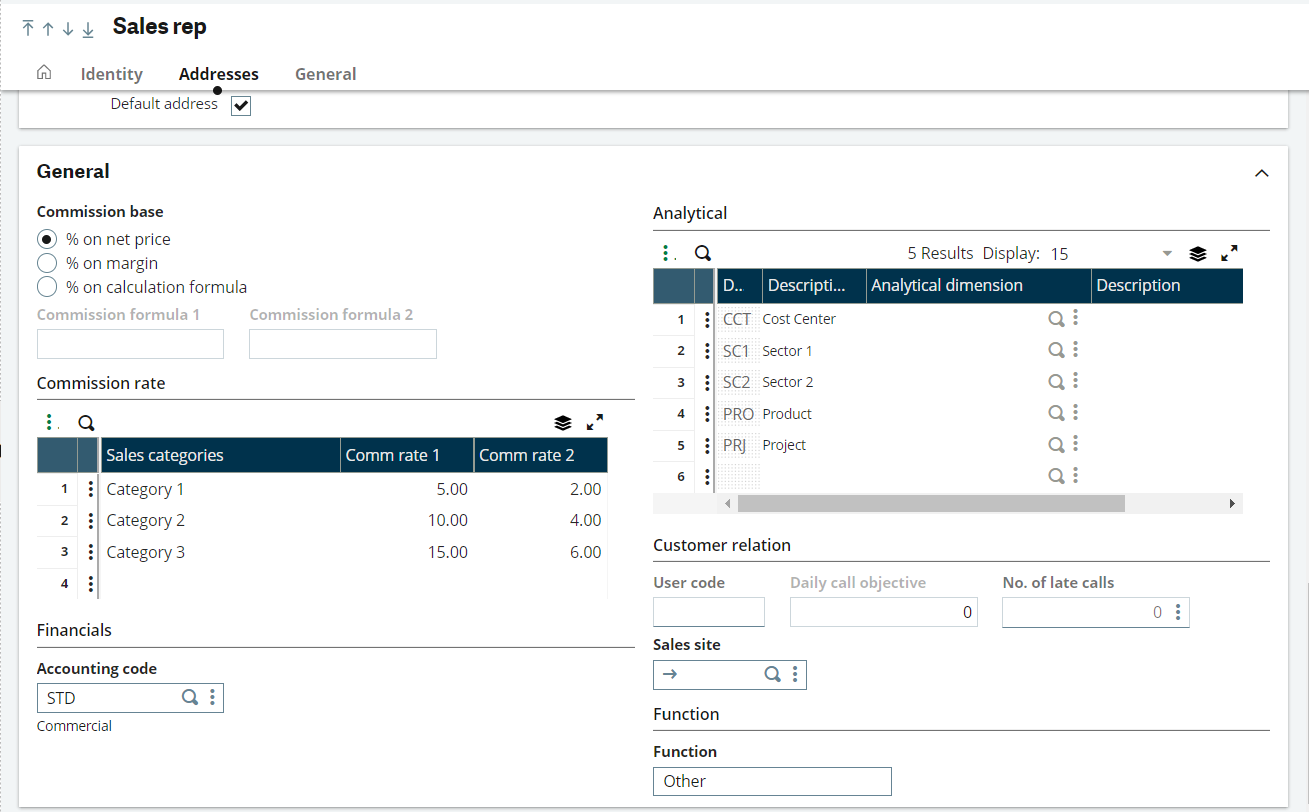Collapse the General section using its chevron
The width and height of the screenshot is (1309, 812).
point(1261,172)
